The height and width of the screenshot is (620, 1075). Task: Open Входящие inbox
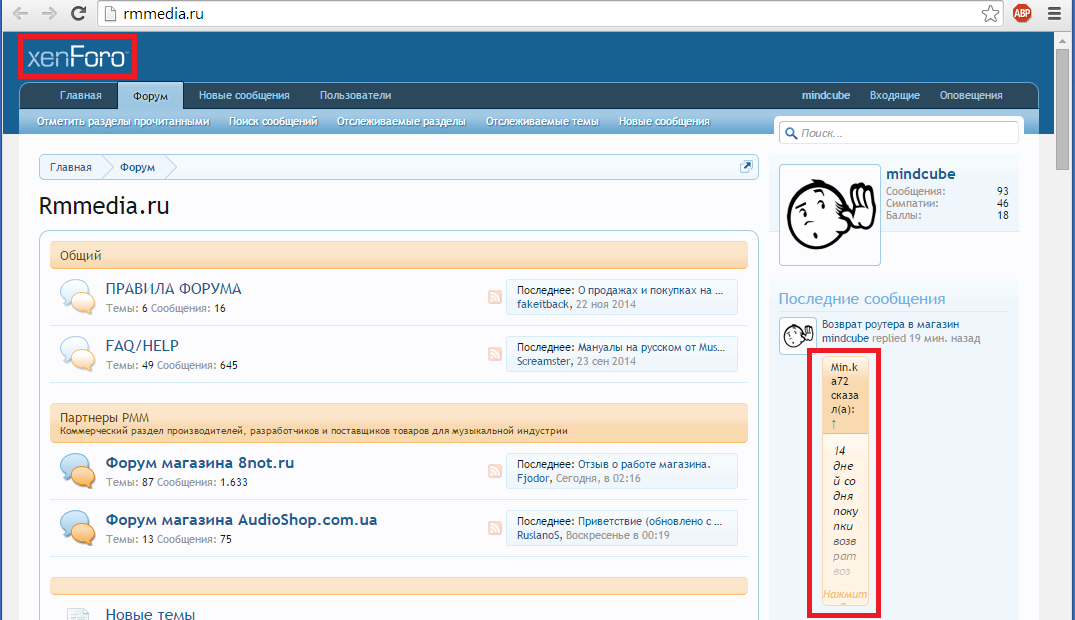pyautogui.click(x=895, y=95)
